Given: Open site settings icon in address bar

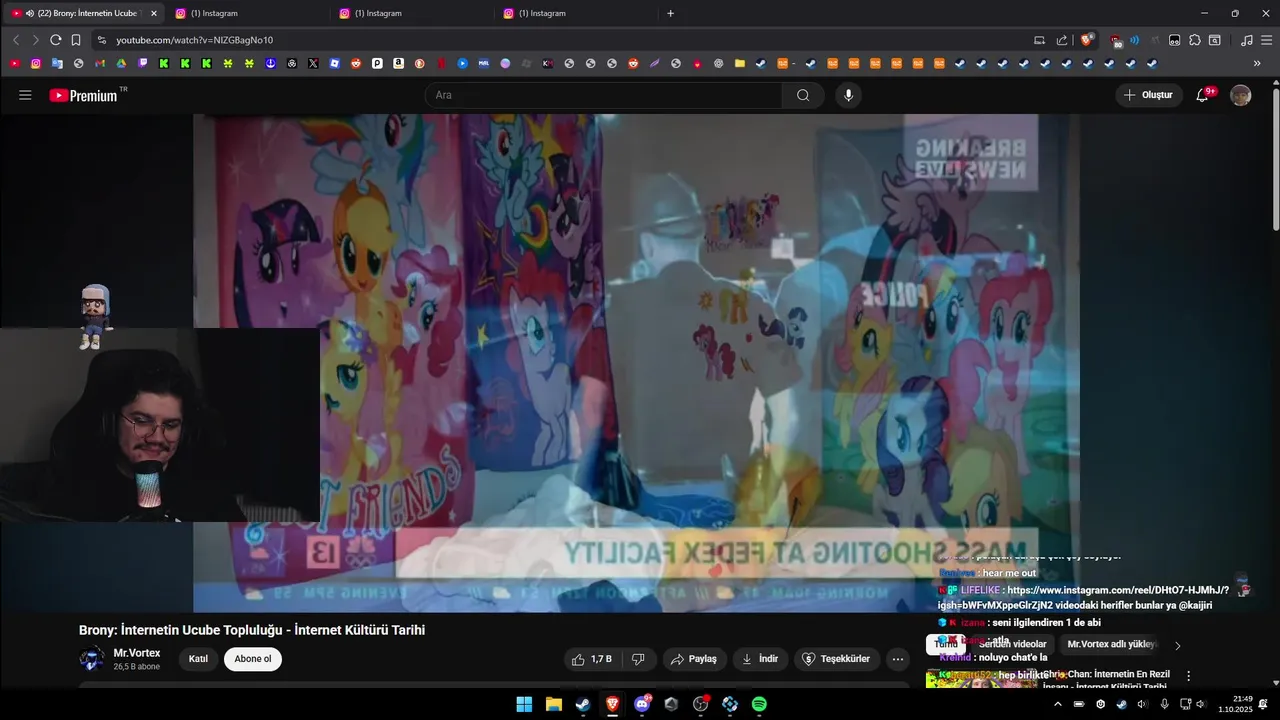Looking at the screenshot, I should 101,40.
